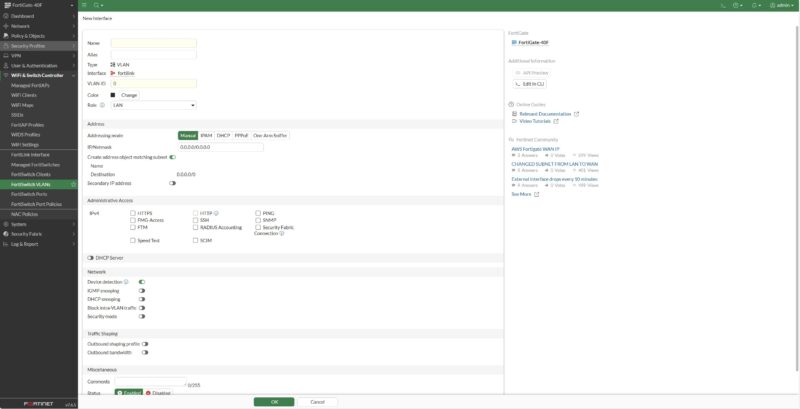
Task: Select DHCP addressing mode
Action: point(223,136)
